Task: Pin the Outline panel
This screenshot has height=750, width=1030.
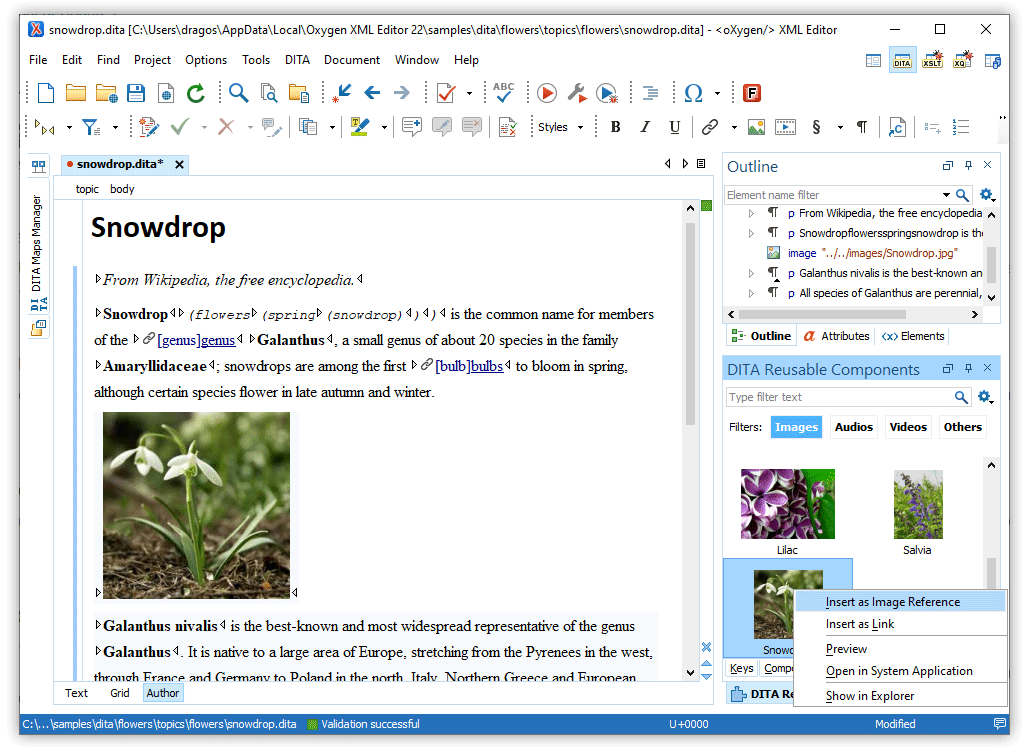Action: [x=968, y=165]
